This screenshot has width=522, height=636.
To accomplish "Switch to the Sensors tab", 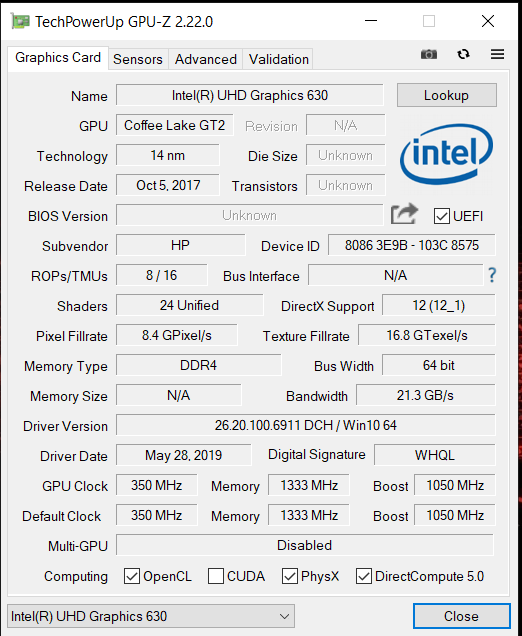I will pyautogui.click(x=138, y=59).
